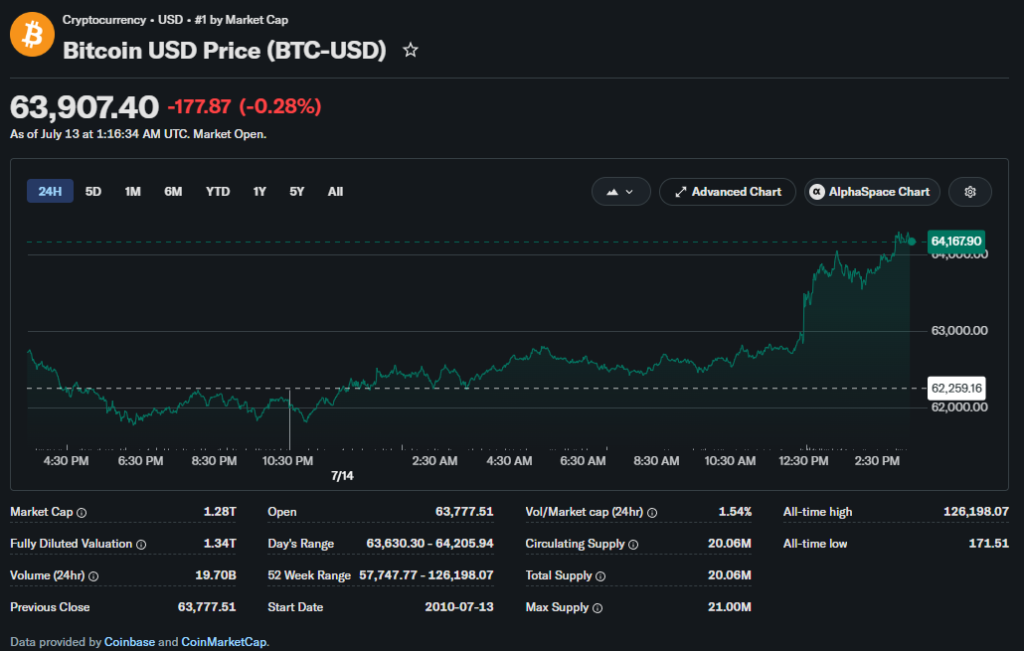Click Vol/Market cap (24hr) info icon
Image resolution: width=1024 pixels, height=651 pixels.
[652, 513]
